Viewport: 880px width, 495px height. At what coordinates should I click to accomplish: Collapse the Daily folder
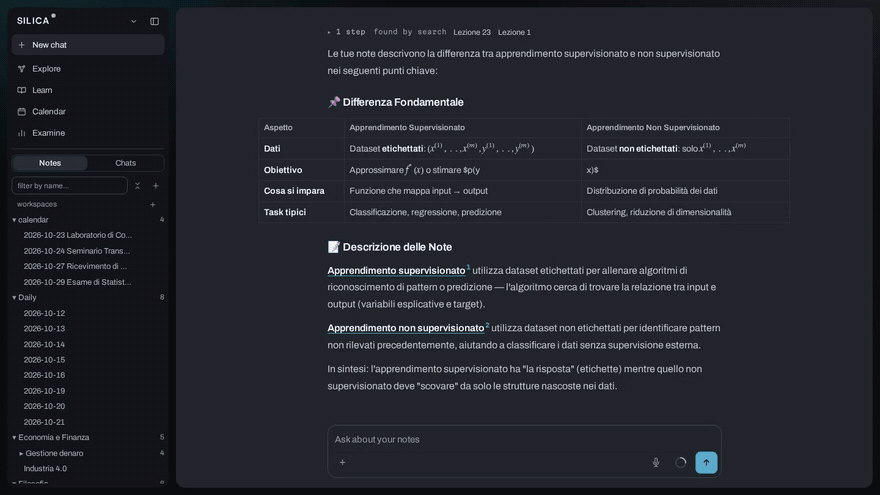coord(14,297)
